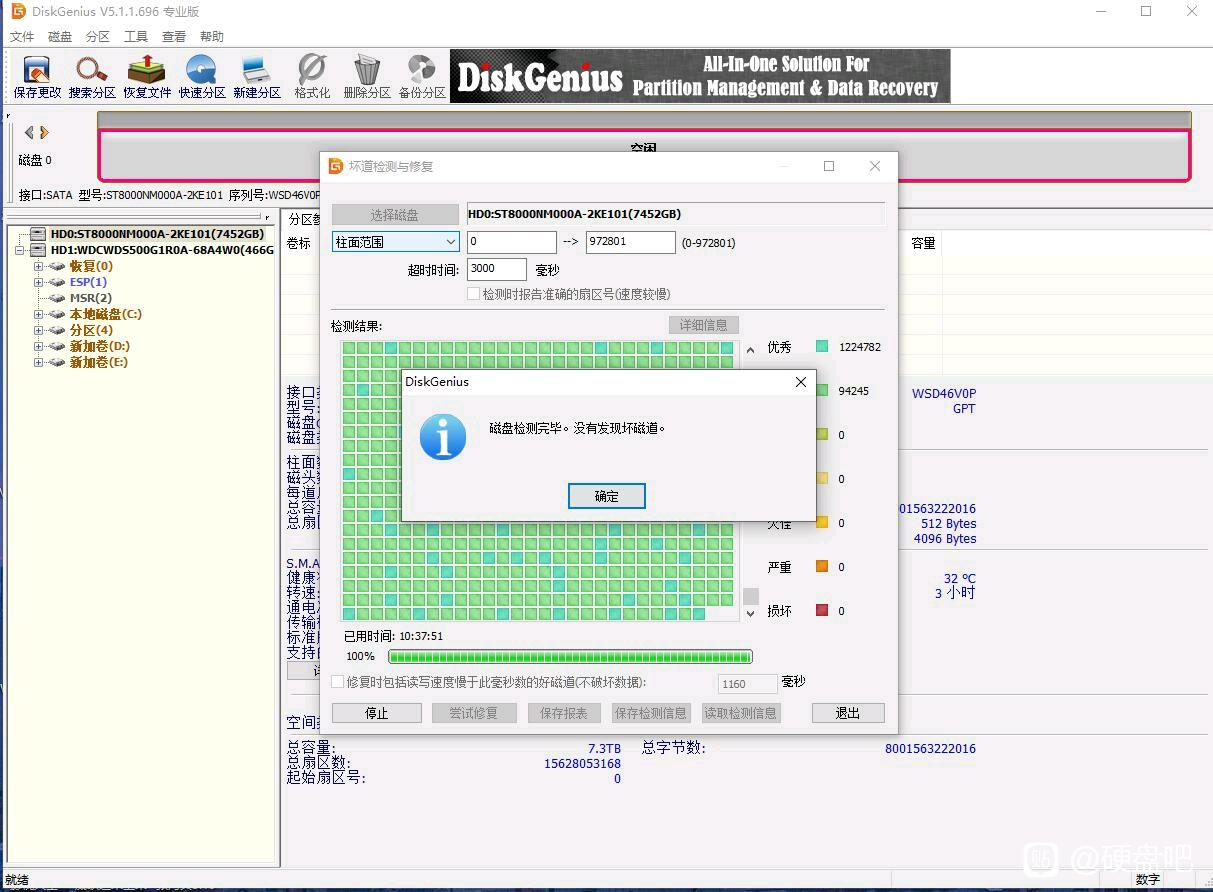Expand the 本地磁盘(C:) node
This screenshot has width=1213, height=892.
38,314
